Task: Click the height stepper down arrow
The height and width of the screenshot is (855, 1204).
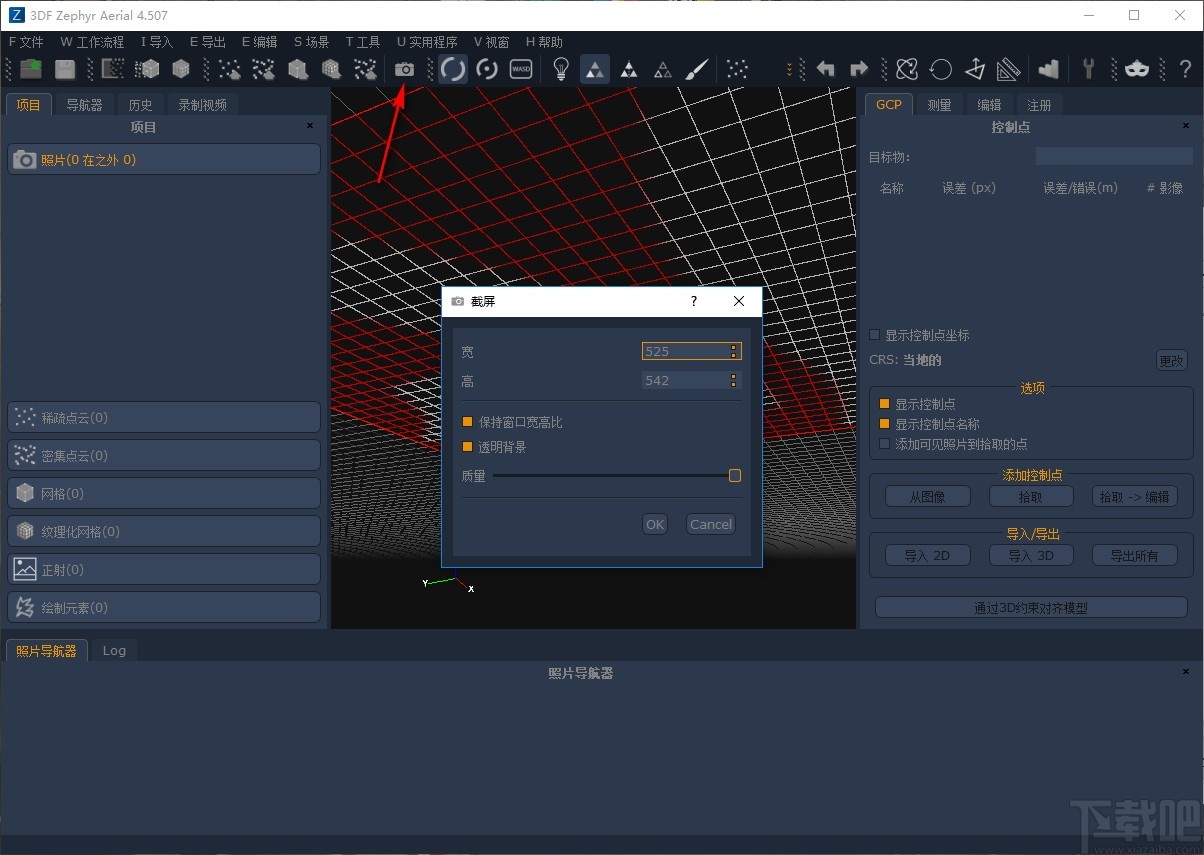Action: pyautogui.click(x=733, y=384)
